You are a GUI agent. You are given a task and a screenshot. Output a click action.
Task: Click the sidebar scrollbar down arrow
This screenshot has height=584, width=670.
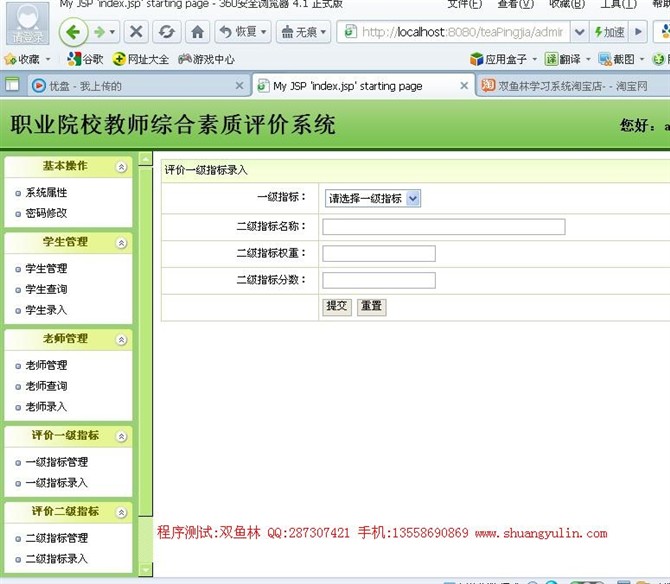pyautogui.click(x=146, y=569)
